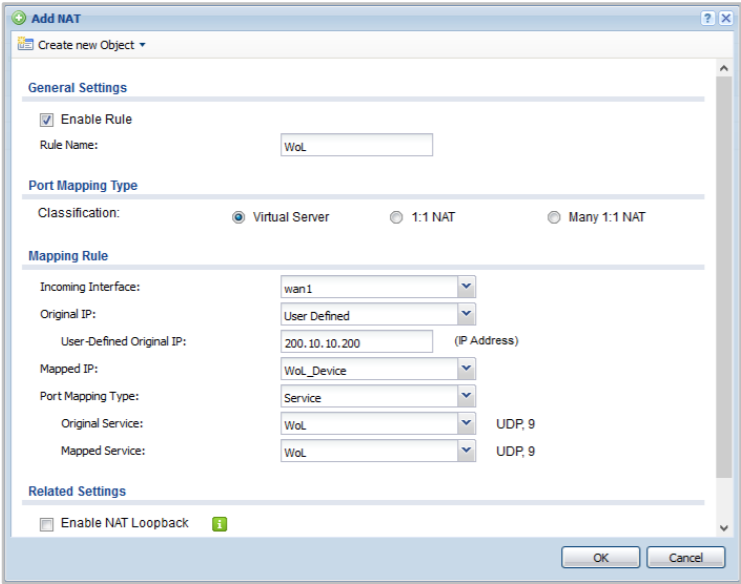Expand the Original IP dropdown
The height and width of the screenshot is (584, 741).
[x=466, y=315]
